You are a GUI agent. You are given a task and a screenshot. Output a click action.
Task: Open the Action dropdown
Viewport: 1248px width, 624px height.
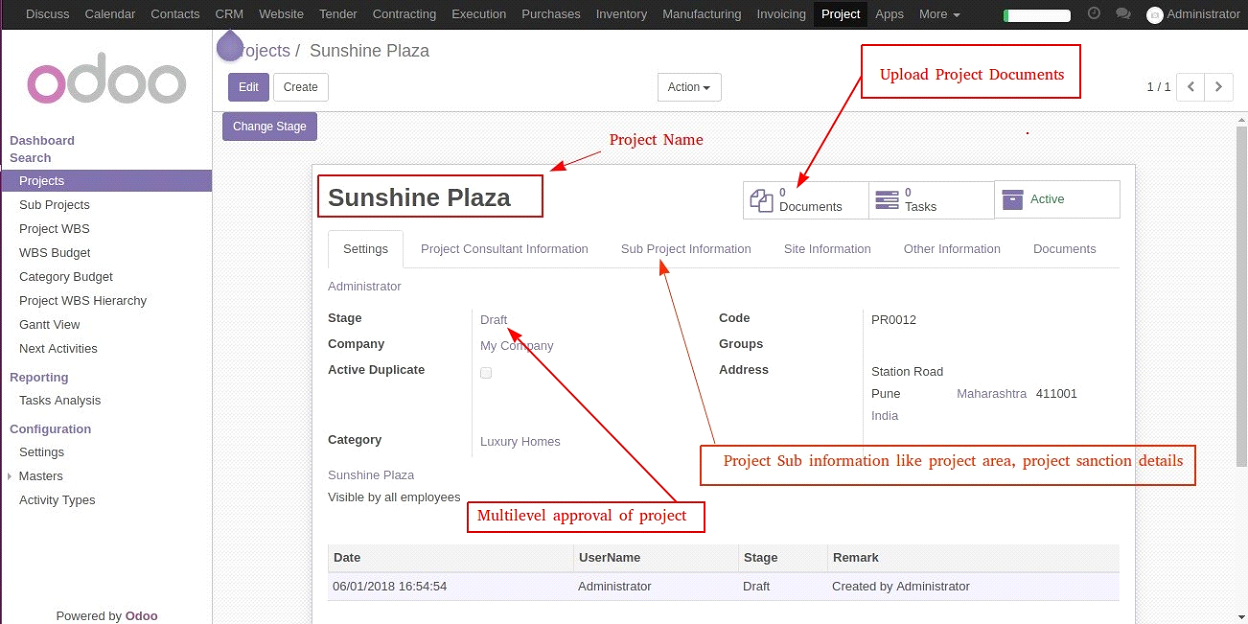pos(689,87)
